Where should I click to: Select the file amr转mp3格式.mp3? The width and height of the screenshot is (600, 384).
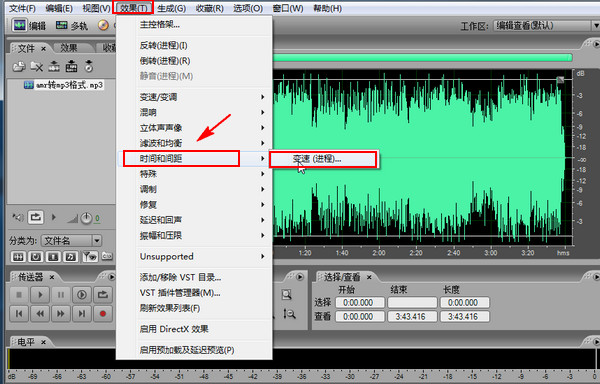[64, 85]
